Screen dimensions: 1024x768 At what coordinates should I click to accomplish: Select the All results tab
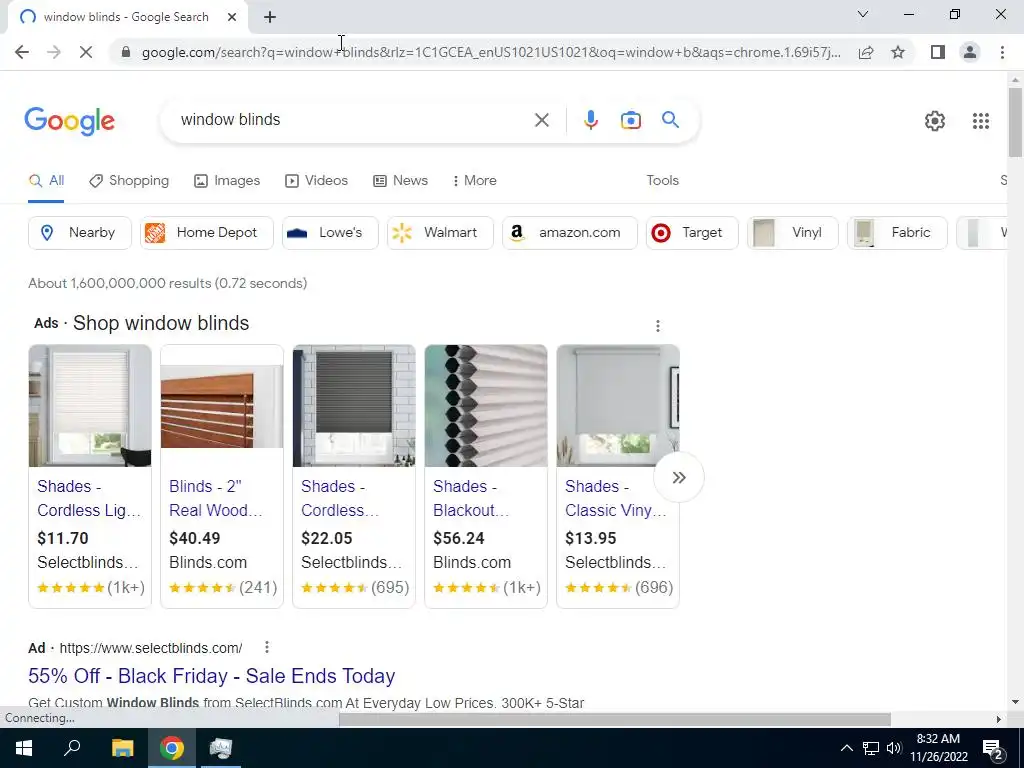click(x=46, y=181)
